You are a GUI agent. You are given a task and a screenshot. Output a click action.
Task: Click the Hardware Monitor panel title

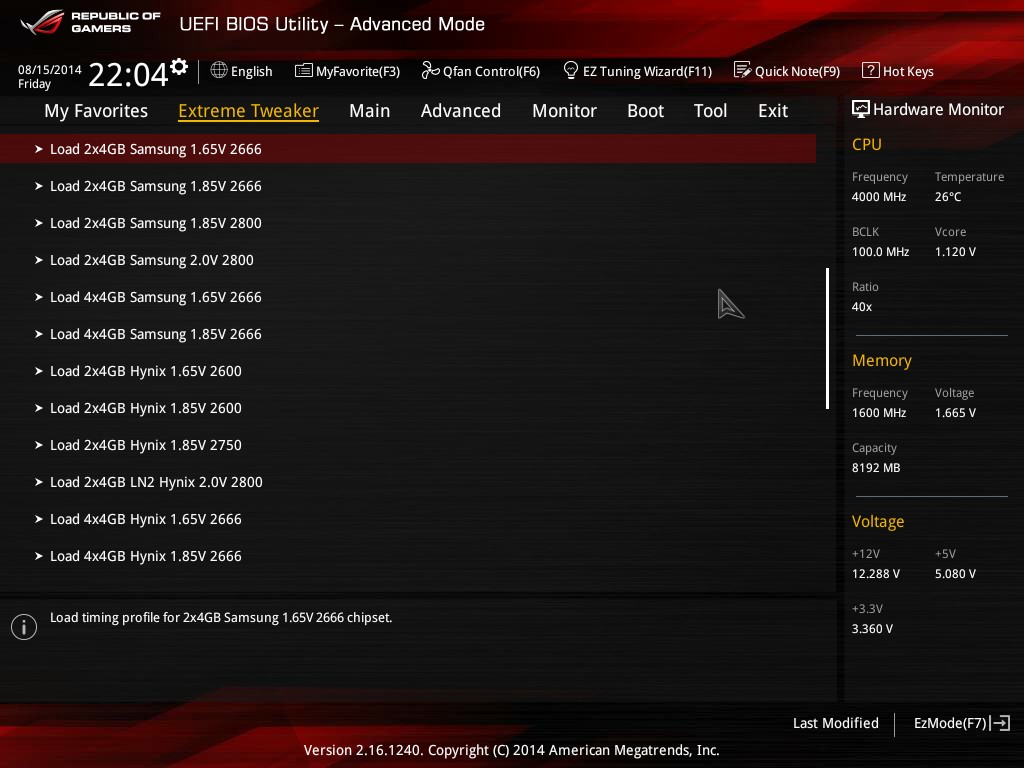938,109
